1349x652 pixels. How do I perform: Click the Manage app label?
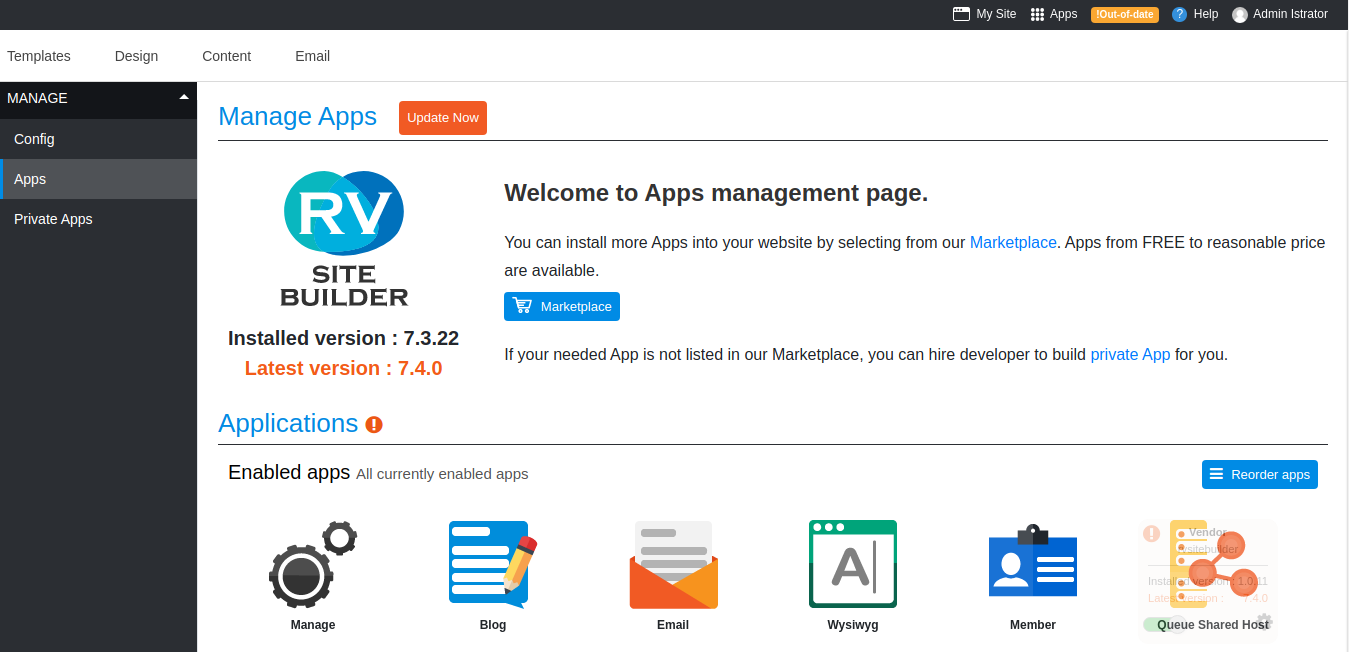(x=313, y=625)
